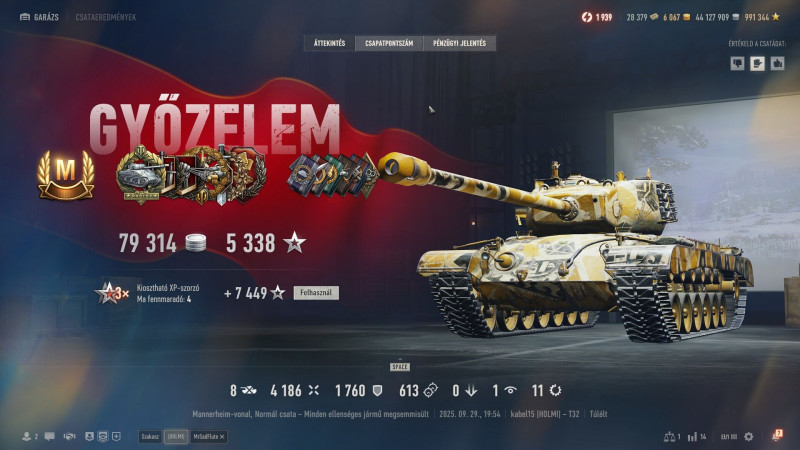Click the handshake referral icon
The width and height of the screenshot is (800, 450).
coord(69,436)
